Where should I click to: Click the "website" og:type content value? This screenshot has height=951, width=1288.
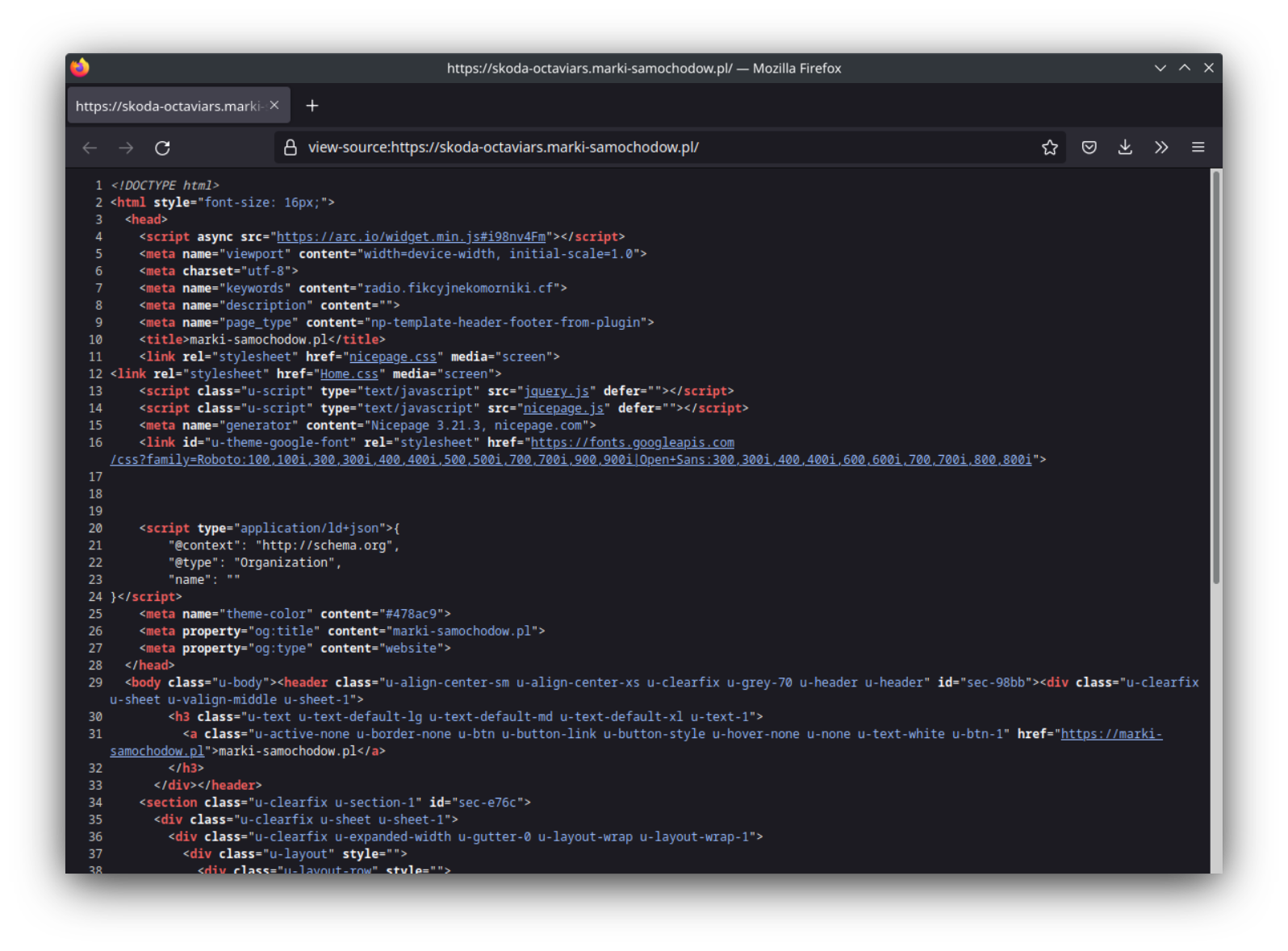click(411, 649)
